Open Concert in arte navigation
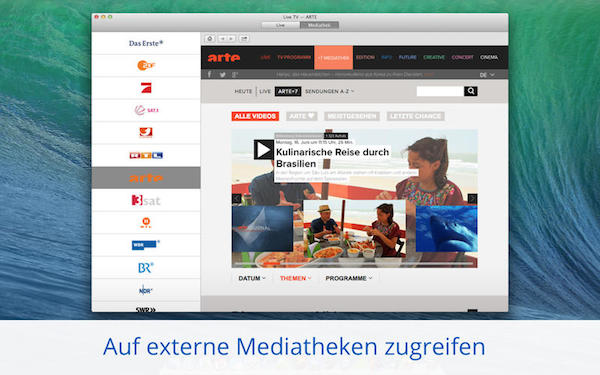Viewport: 600px width, 375px height. coord(462,57)
